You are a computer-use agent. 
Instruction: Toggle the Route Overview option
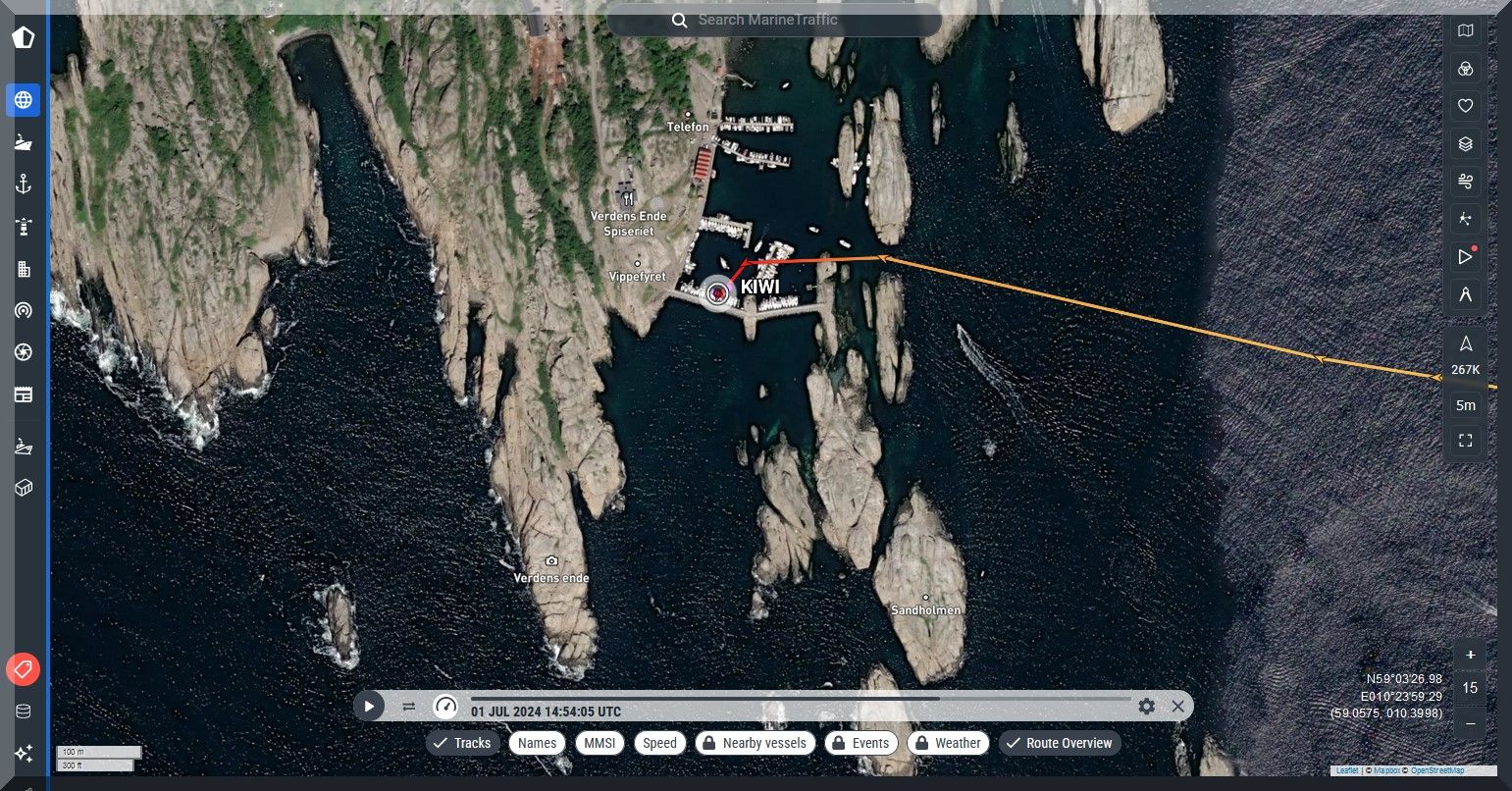point(1060,743)
